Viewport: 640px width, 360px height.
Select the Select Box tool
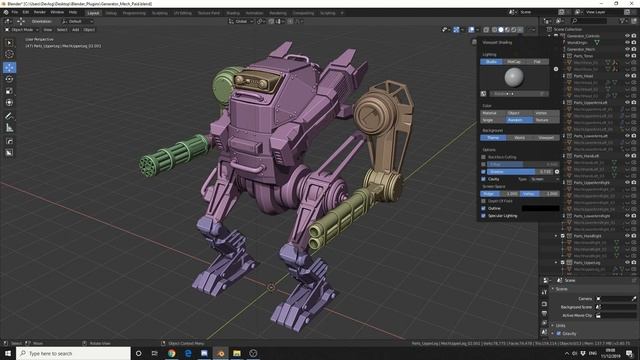point(9,43)
